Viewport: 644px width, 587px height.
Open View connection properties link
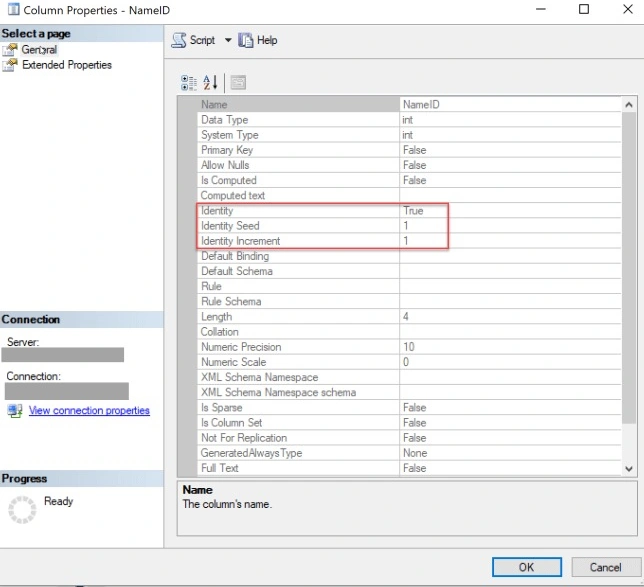tap(89, 410)
